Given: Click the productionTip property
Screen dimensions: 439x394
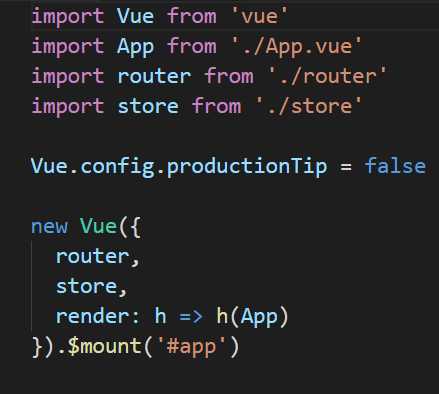Looking at the screenshot, I should click(247, 167).
